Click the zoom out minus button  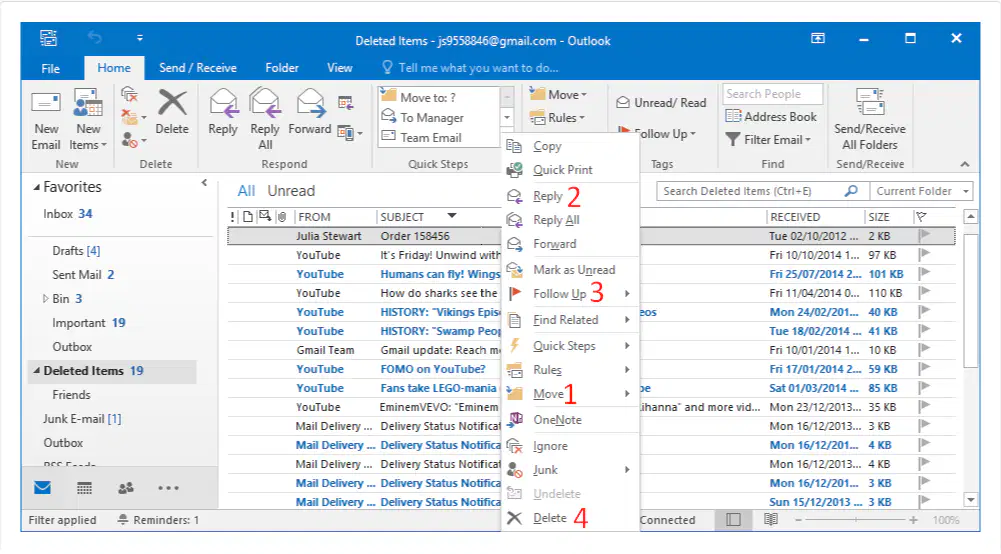[x=799, y=520]
